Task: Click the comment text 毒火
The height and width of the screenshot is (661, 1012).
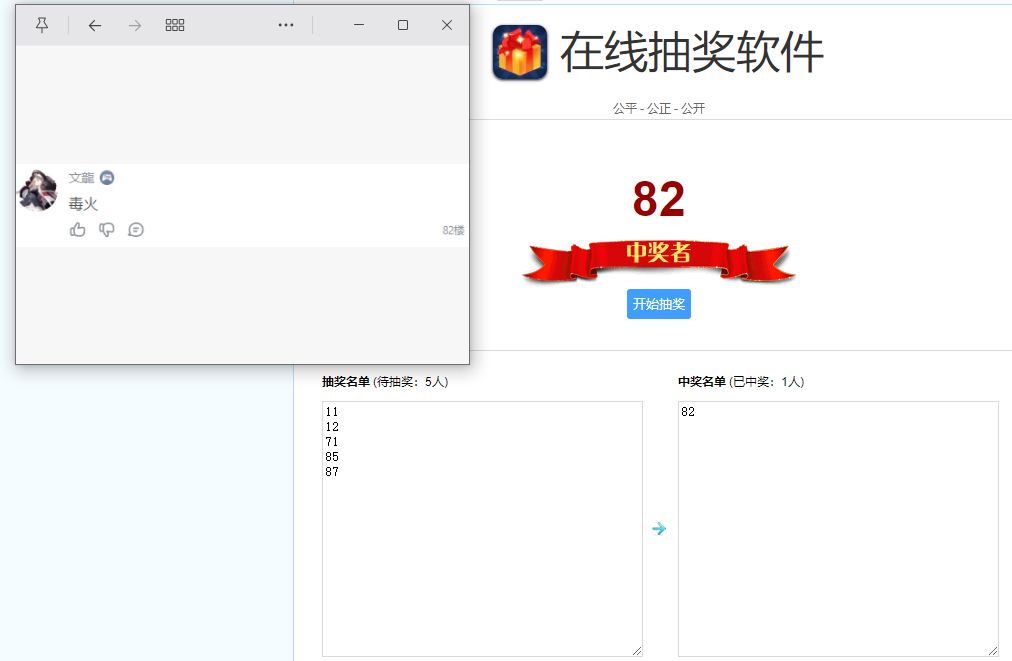Action: [x=83, y=204]
